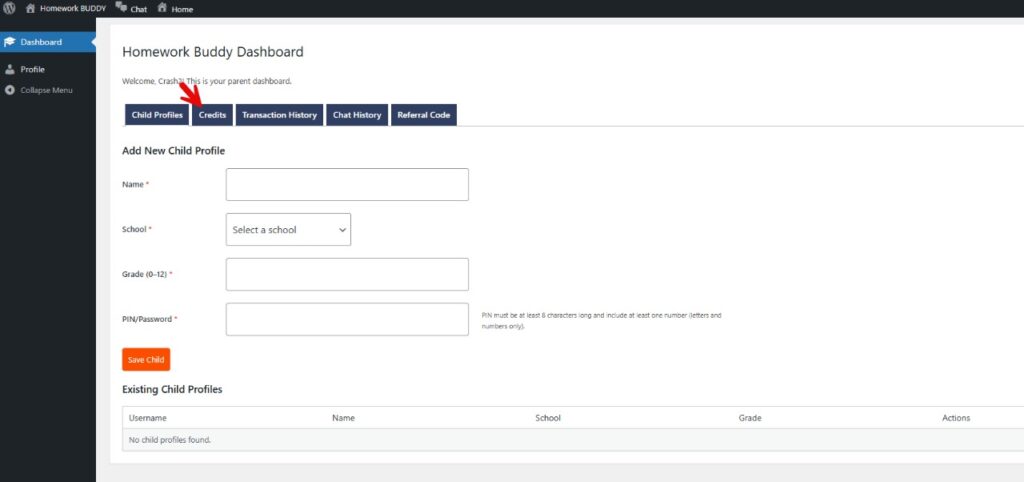1024x482 pixels.
Task: Select the Child Profiles tab
Action: click(x=157, y=115)
